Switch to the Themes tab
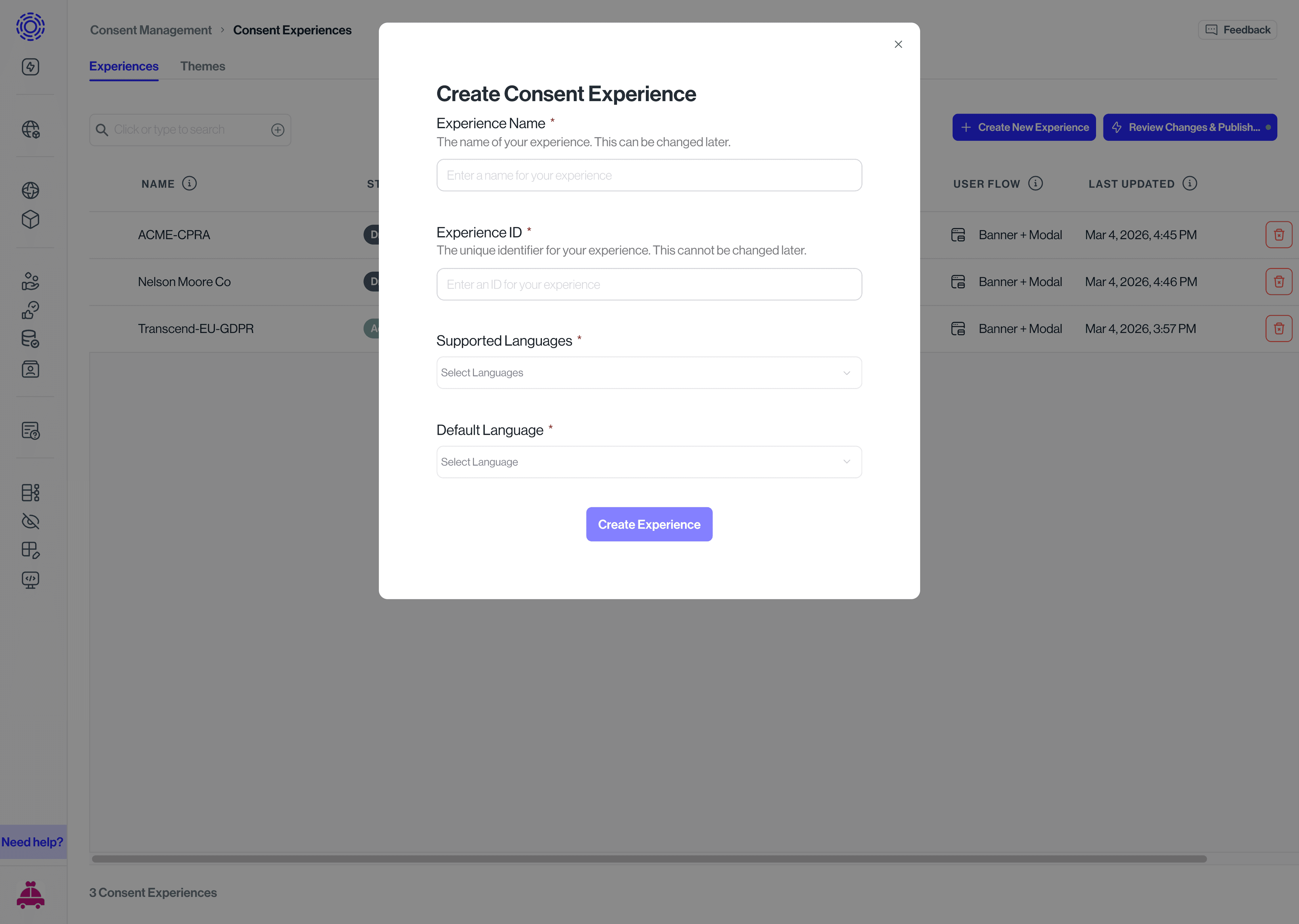 (203, 66)
